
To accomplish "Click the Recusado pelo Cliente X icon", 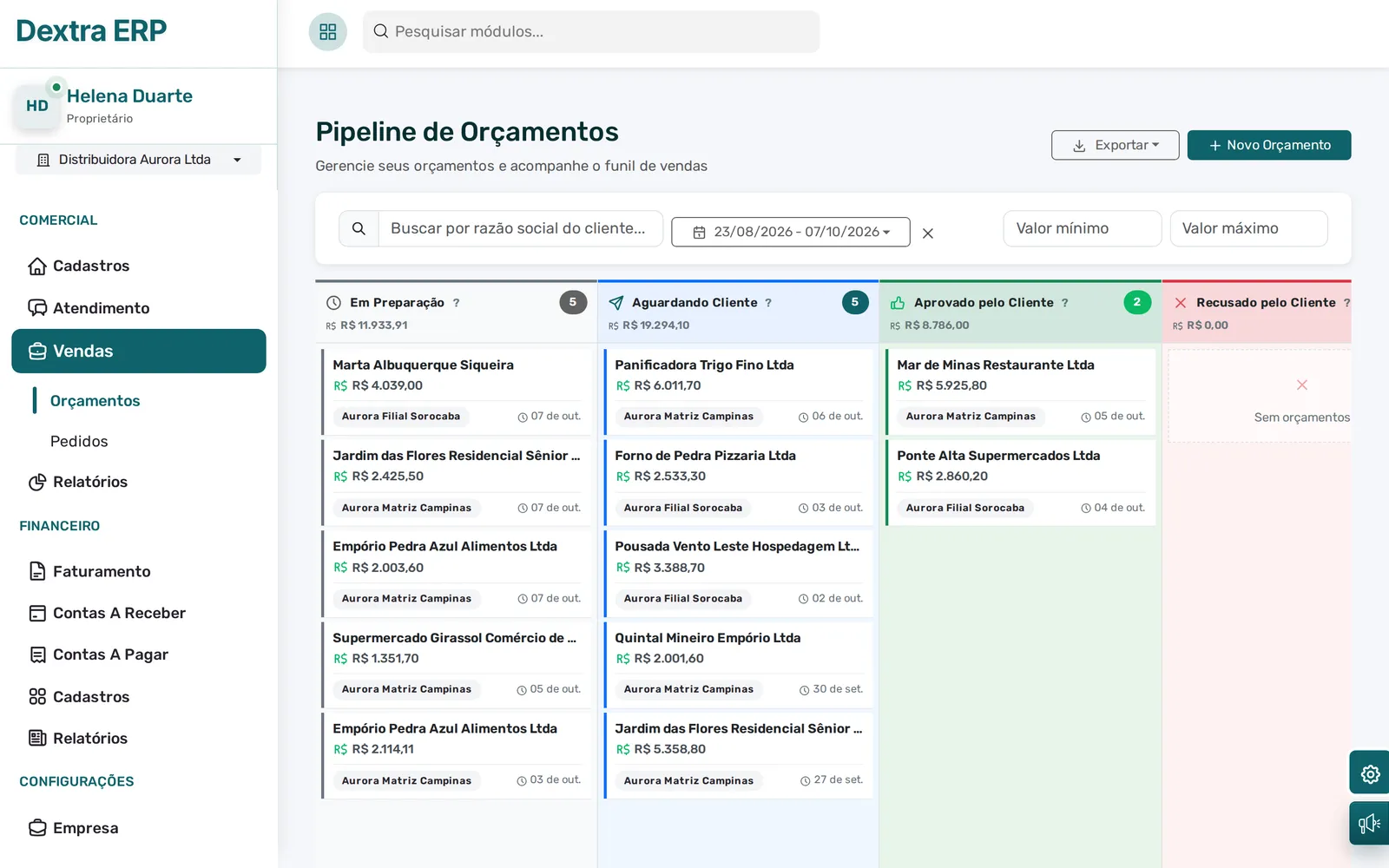I will pos(1181,303).
